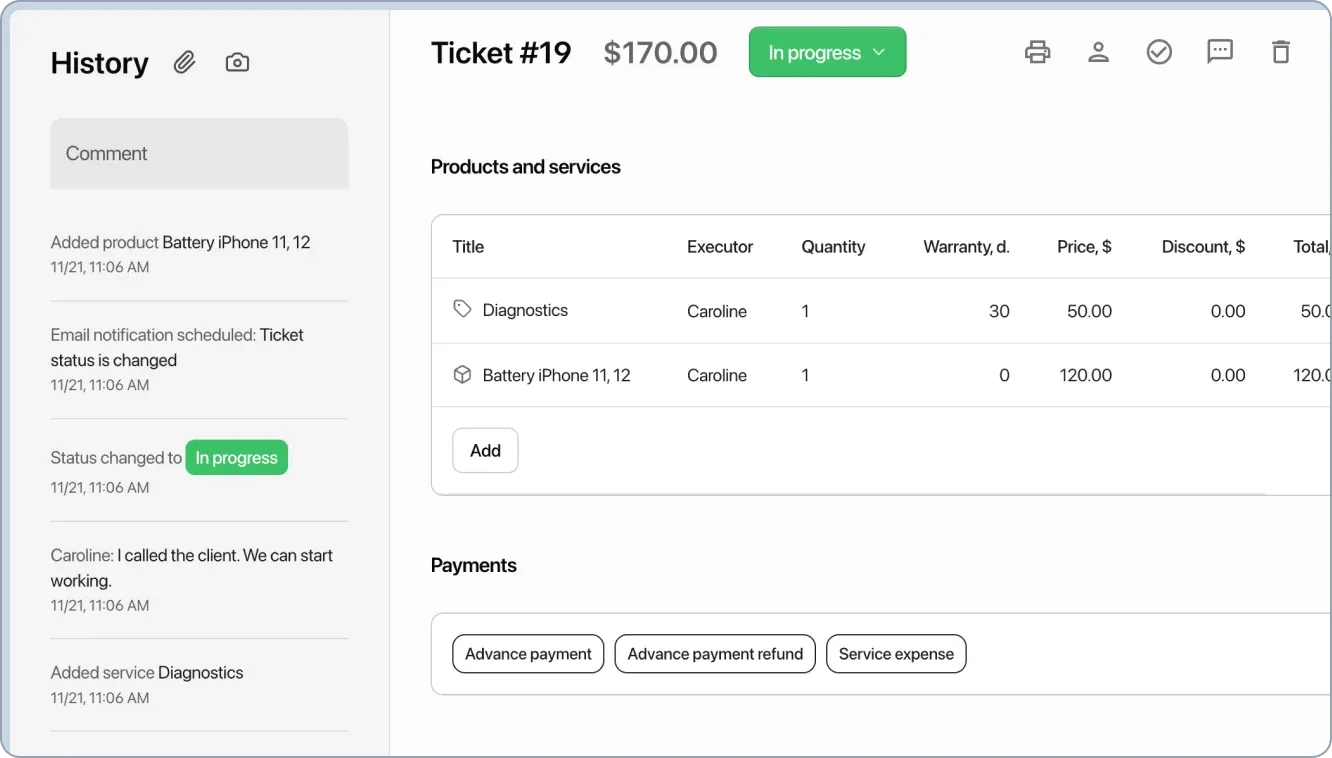Viewport: 1332px width, 758px height.
Task: Click Add to insert a product or service
Action: tap(484, 450)
